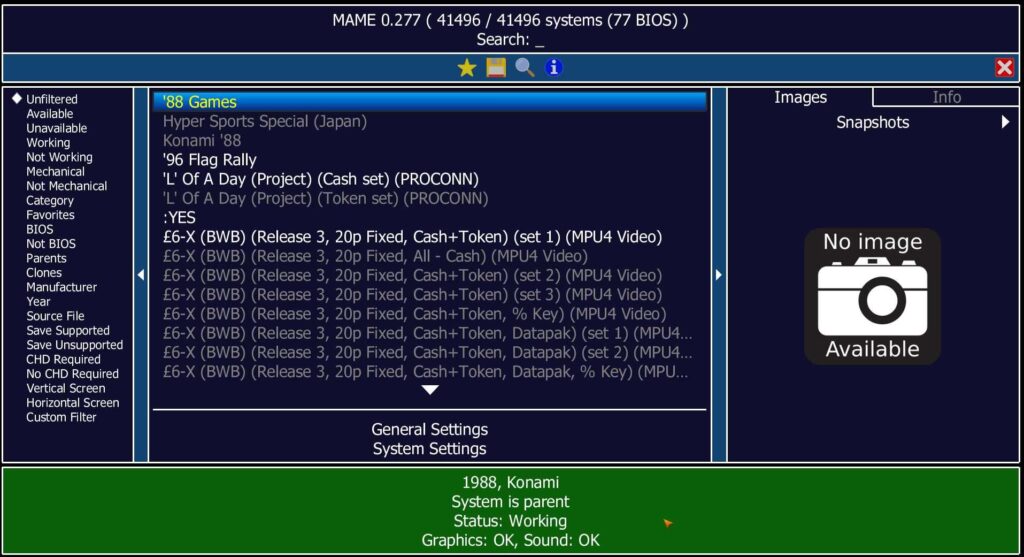Click the red X exit icon
Screen dimensions: 1024x557
(x=1004, y=68)
